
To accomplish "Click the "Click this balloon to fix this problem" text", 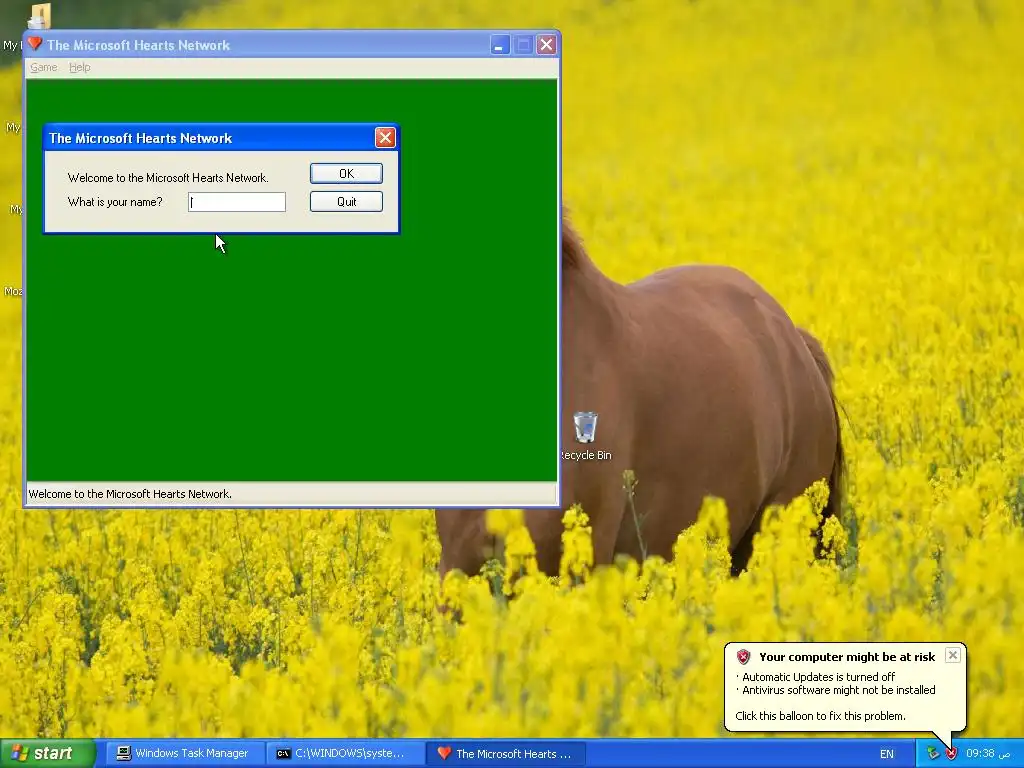I will [x=820, y=716].
